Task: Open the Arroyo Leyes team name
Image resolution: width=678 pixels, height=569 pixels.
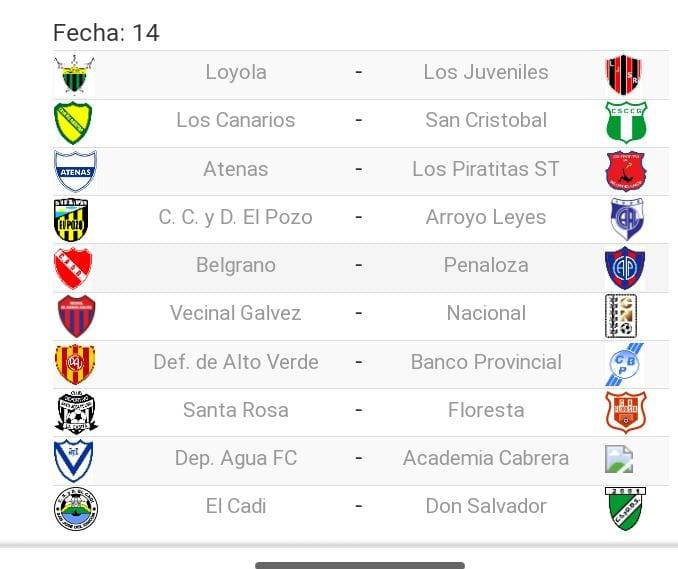Action: click(x=486, y=217)
